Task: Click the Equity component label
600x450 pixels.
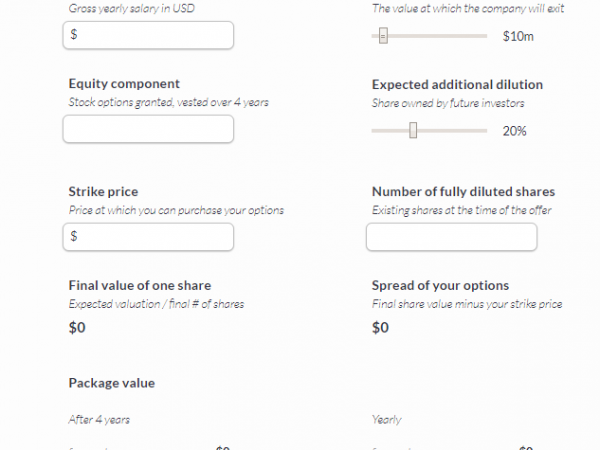Action: [124, 84]
